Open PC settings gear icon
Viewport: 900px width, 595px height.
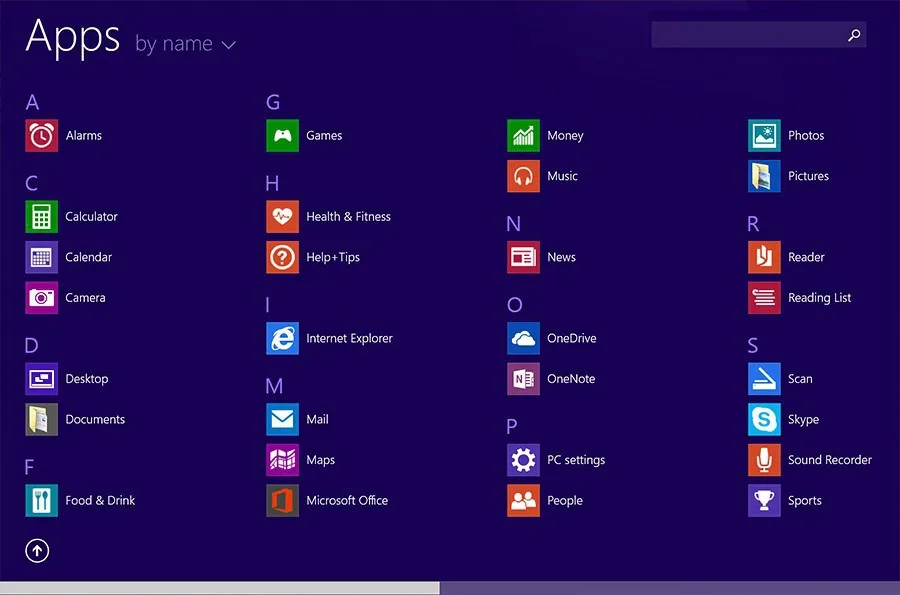coord(523,460)
